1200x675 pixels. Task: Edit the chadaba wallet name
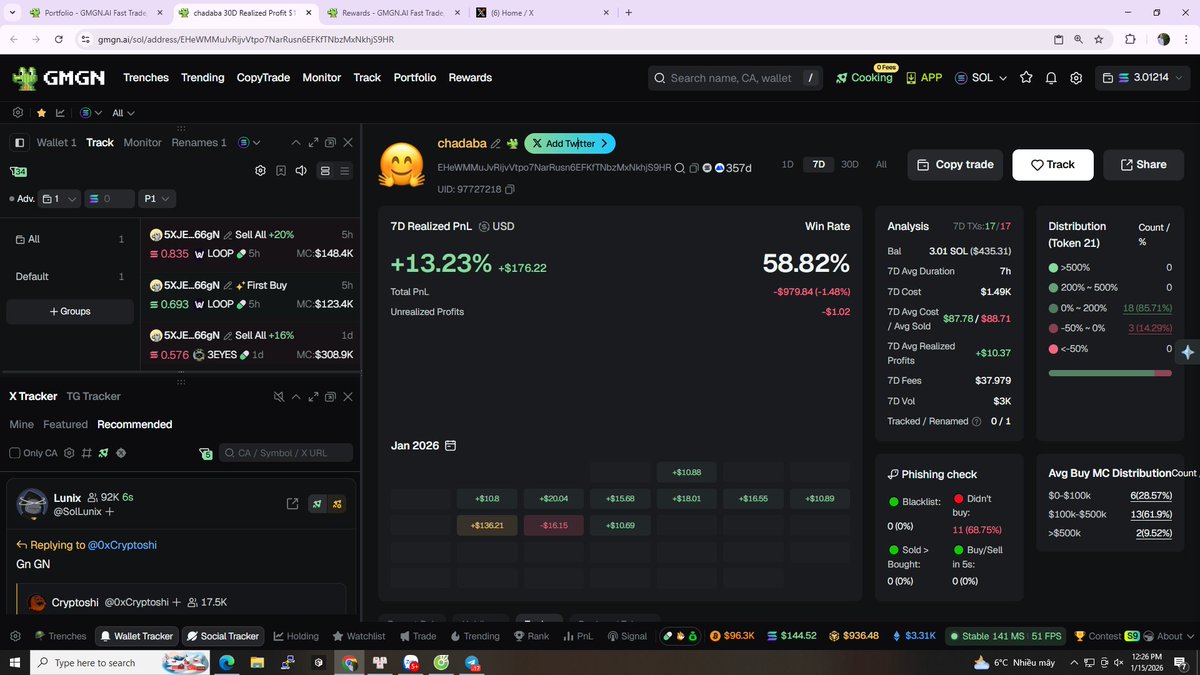[x=495, y=144]
